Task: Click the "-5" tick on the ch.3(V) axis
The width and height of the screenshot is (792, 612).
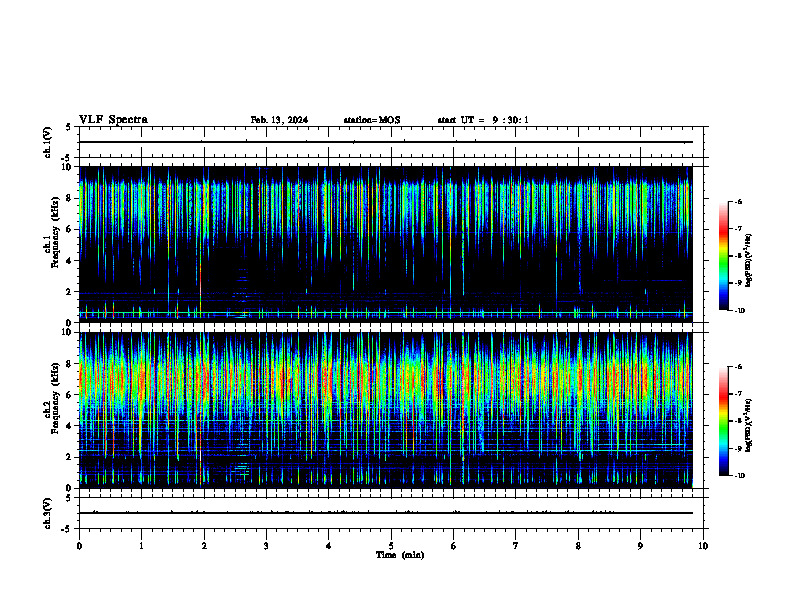Action: [x=66, y=529]
